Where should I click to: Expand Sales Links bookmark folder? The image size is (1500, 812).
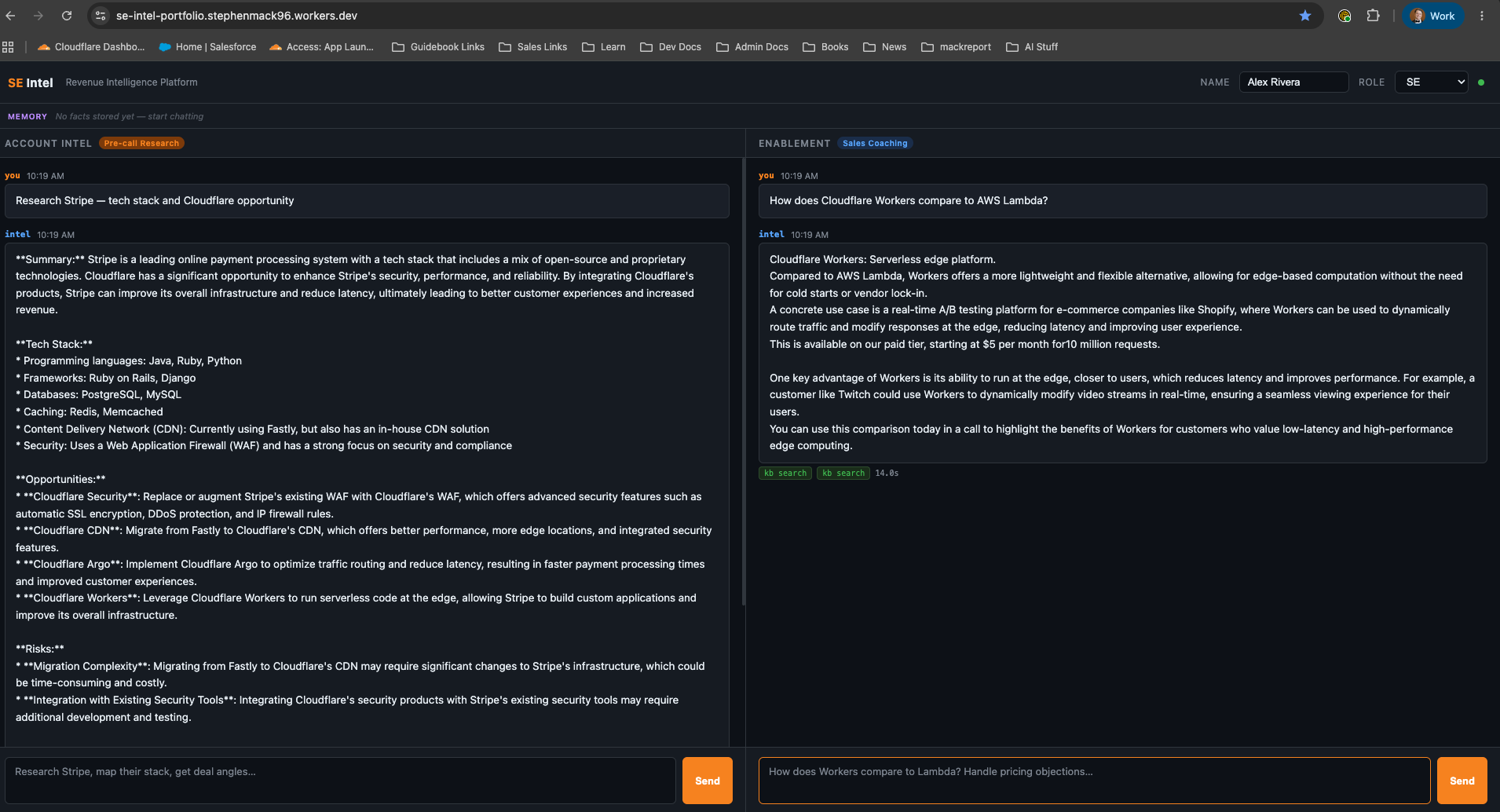click(533, 47)
